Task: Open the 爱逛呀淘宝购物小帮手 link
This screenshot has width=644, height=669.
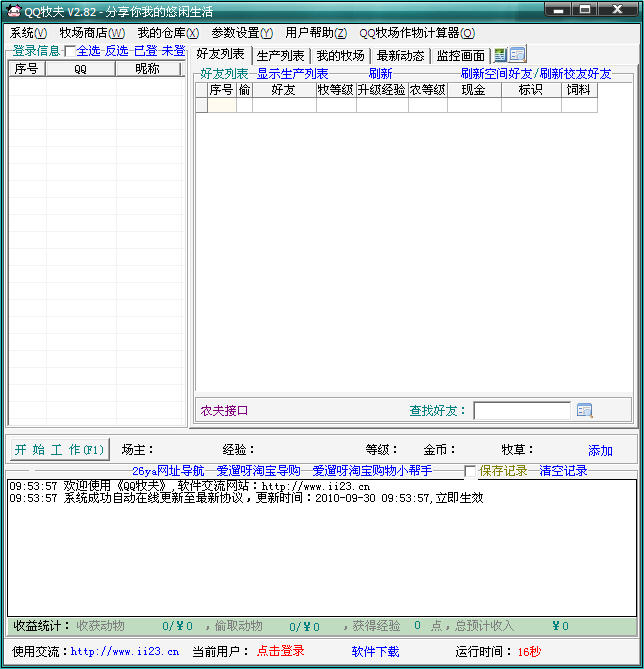Action: (372, 471)
